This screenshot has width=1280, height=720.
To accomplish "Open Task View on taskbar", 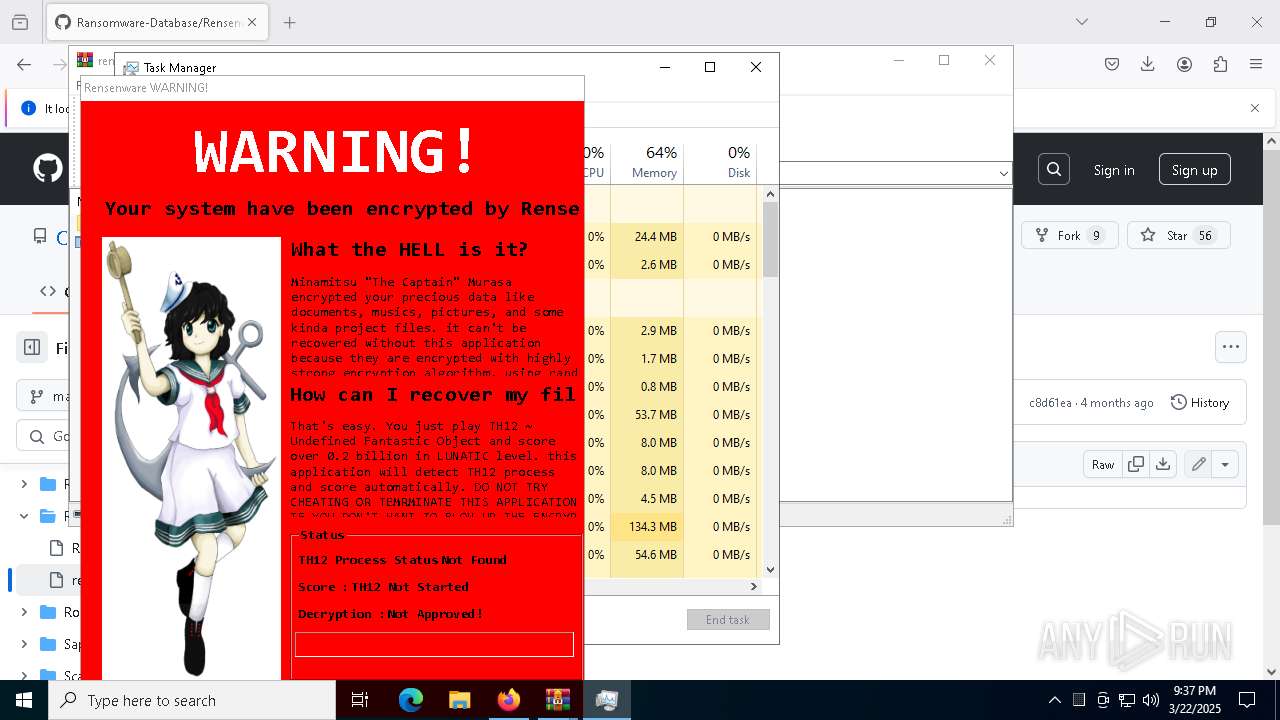I will click(360, 700).
